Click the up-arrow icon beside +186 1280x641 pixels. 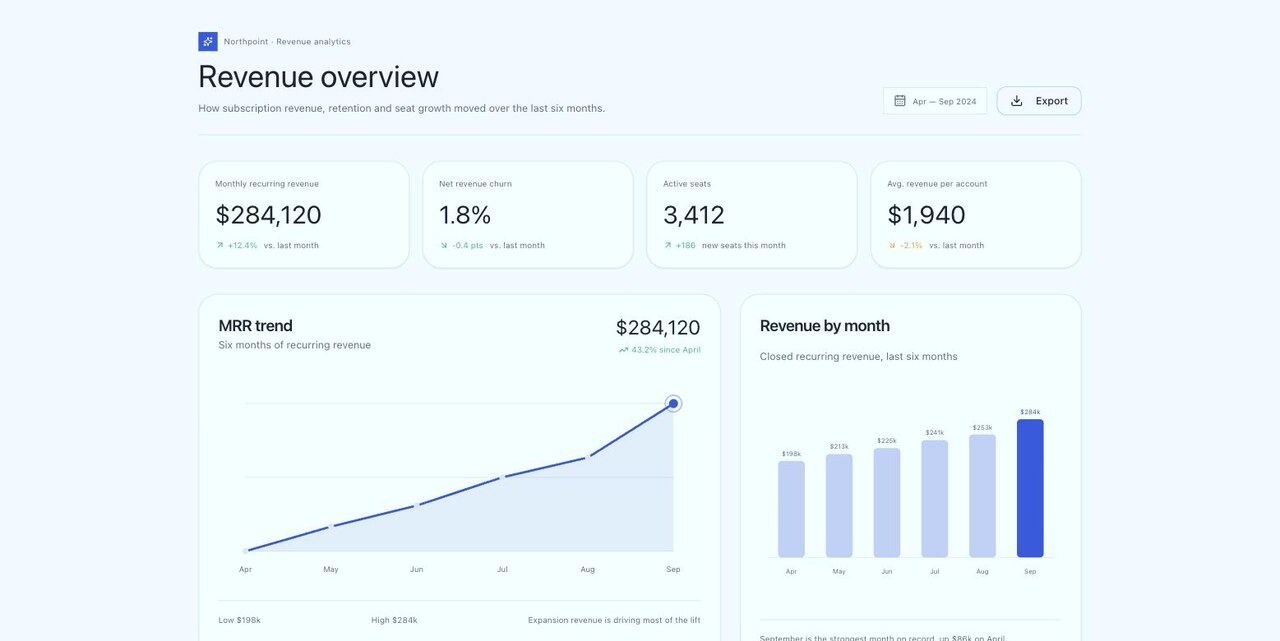click(668, 245)
